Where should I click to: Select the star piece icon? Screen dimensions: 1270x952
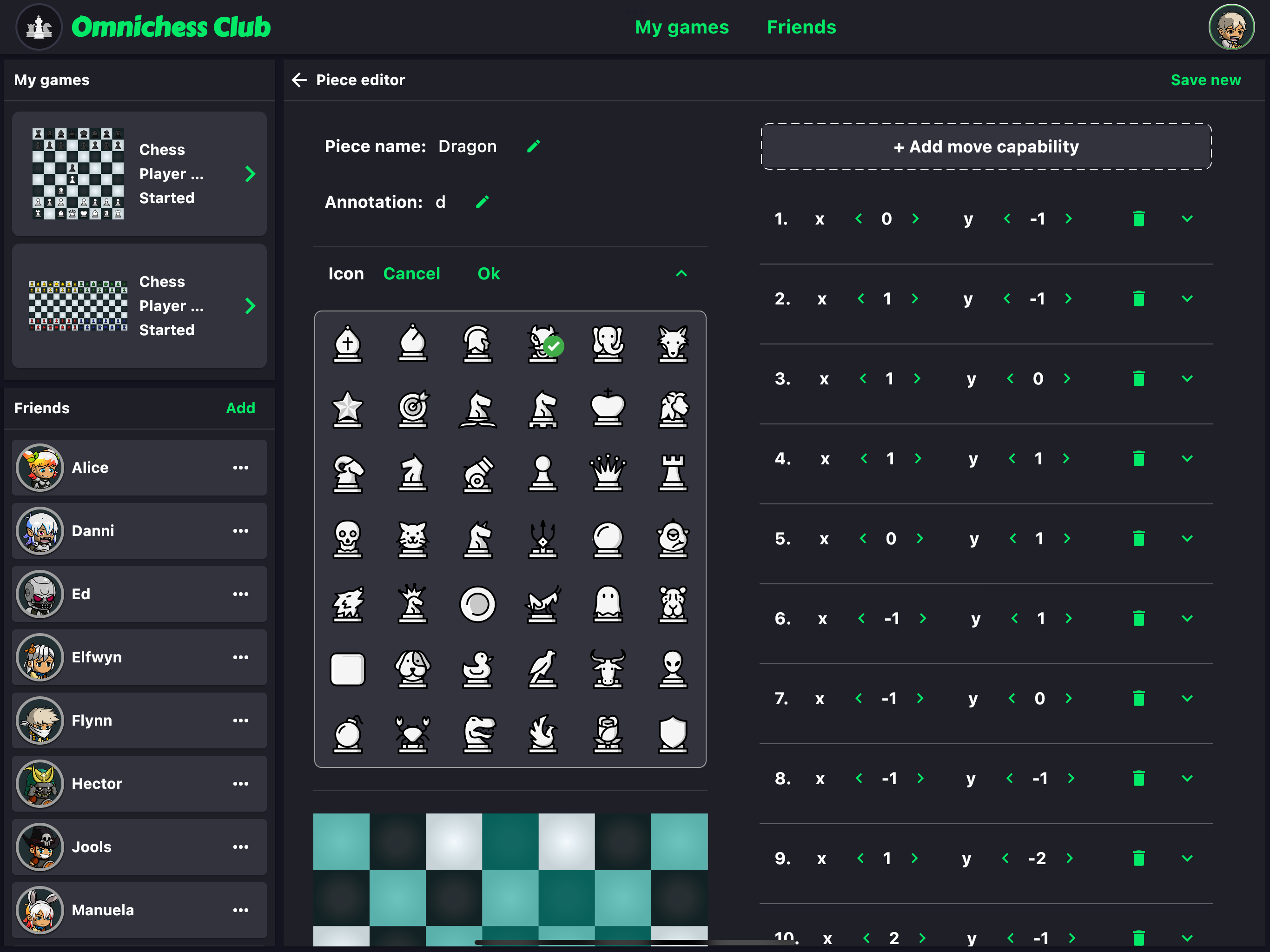347,409
